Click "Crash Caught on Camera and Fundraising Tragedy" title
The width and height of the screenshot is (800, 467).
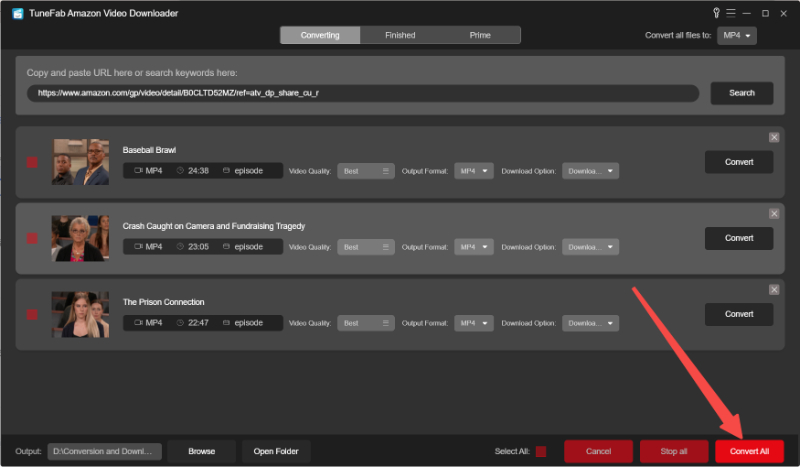[x=214, y=226]
